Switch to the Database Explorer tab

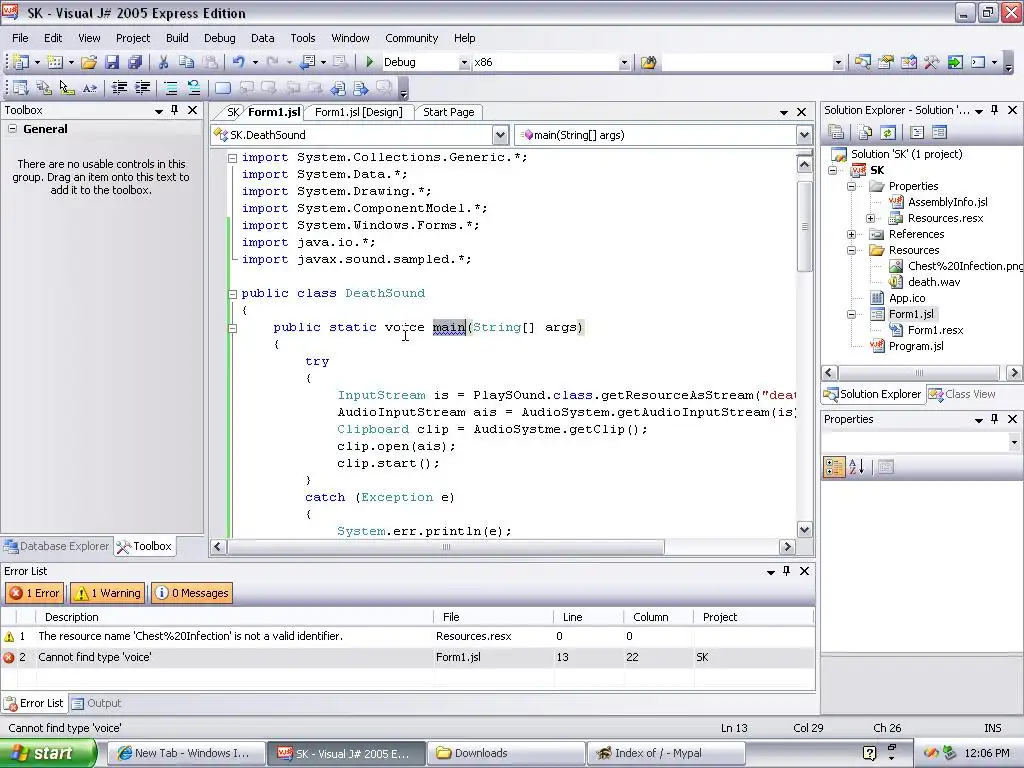56,546
